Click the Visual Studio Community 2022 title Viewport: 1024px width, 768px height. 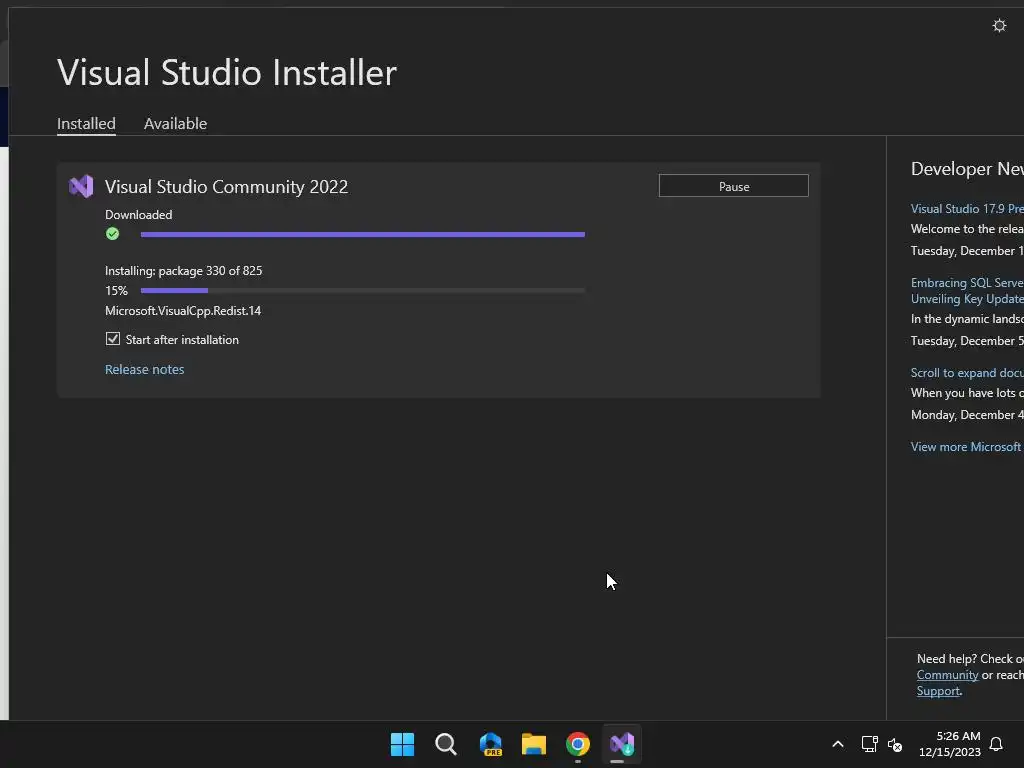[x=227, y=187]
